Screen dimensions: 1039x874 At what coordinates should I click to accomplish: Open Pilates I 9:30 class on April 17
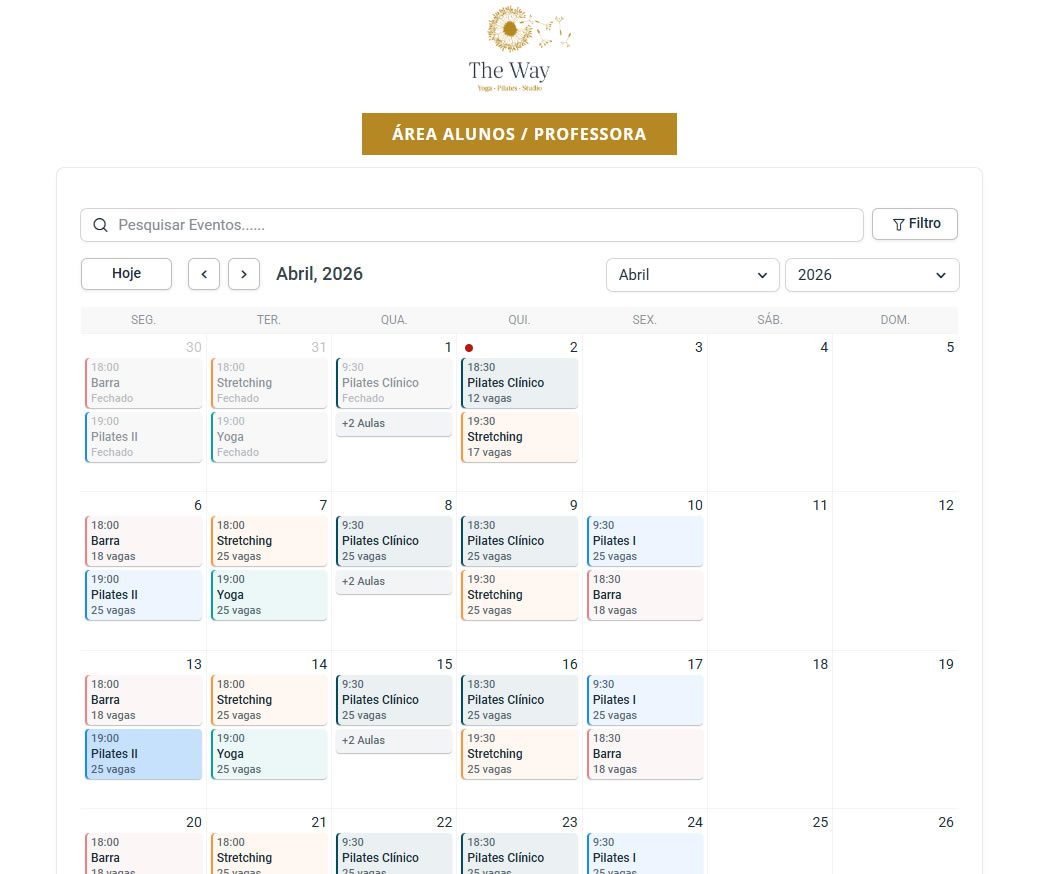click(x=645, y=700)
